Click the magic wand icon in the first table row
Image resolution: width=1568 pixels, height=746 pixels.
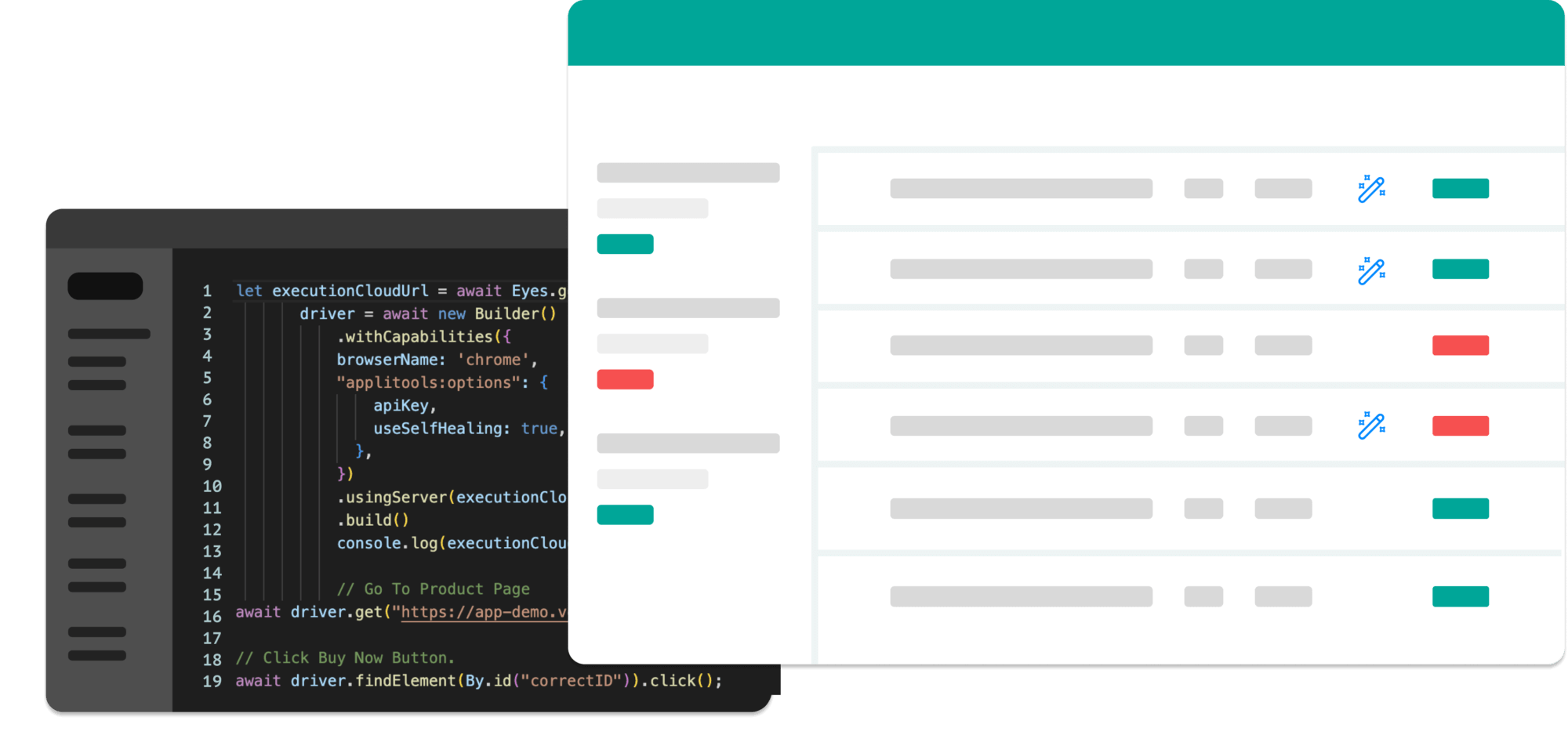tap(1371, 189)
